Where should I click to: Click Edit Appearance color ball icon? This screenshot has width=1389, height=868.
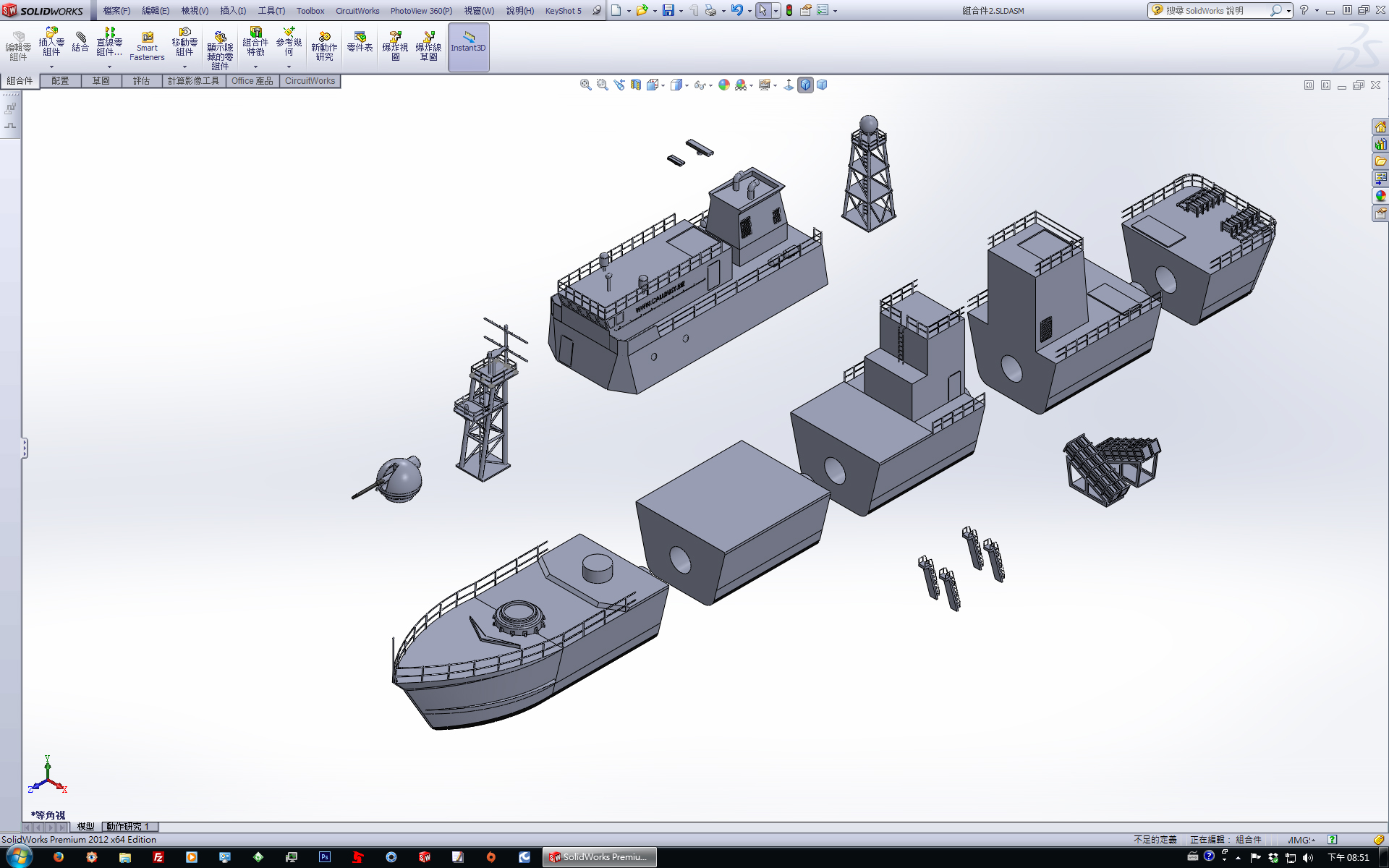tap(723, 85)
